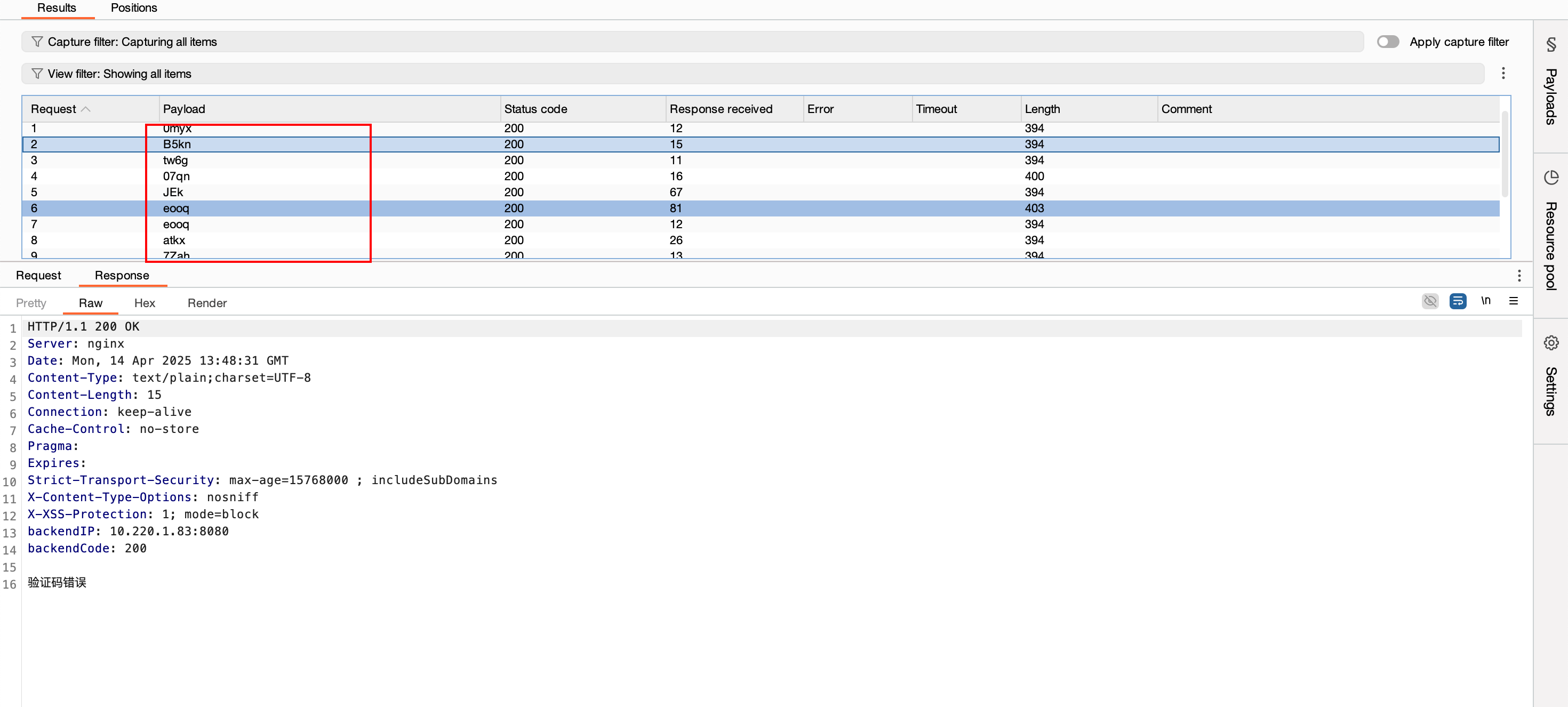Image resolution: width=1568 pixels, height=707 pixels.
Task: Sort by the Status code column
Action: tap(582, 109)
